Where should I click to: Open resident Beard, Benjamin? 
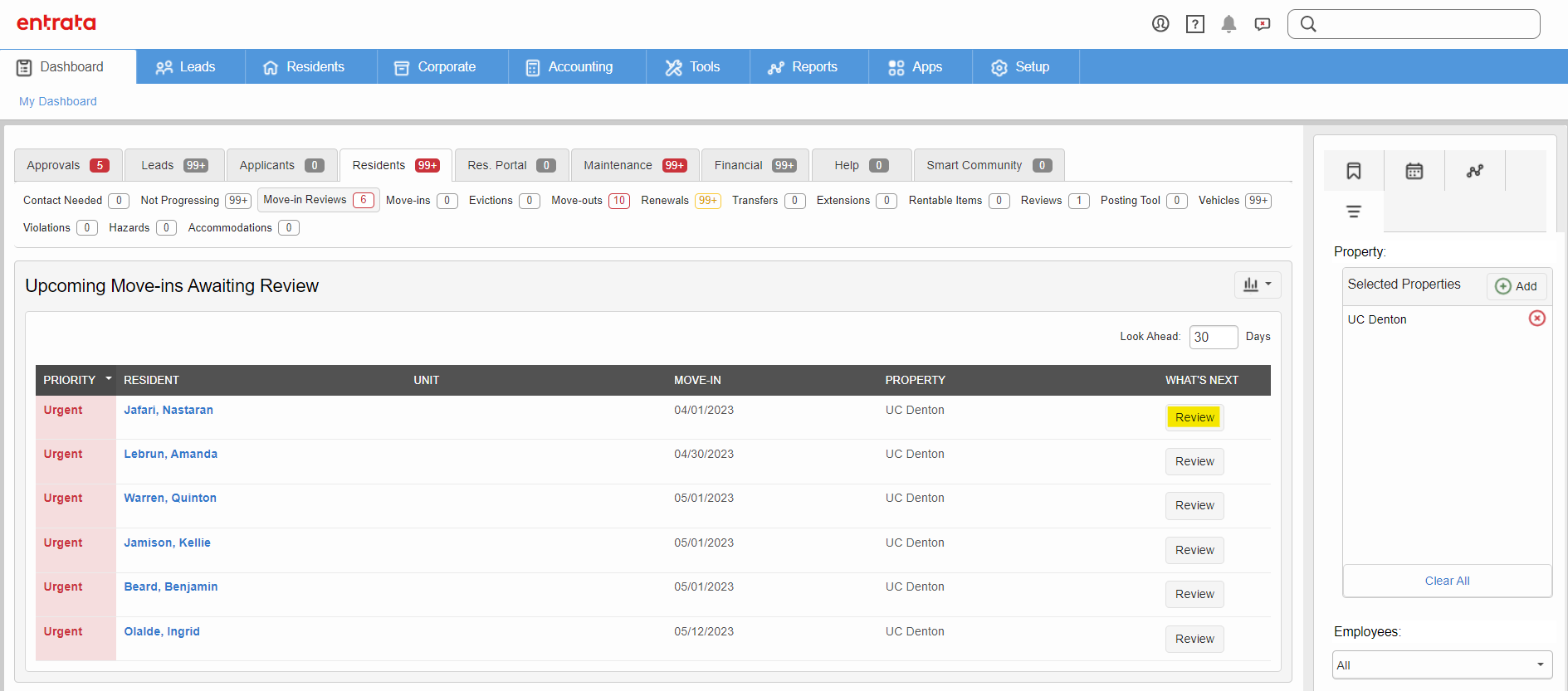(171, 586)
